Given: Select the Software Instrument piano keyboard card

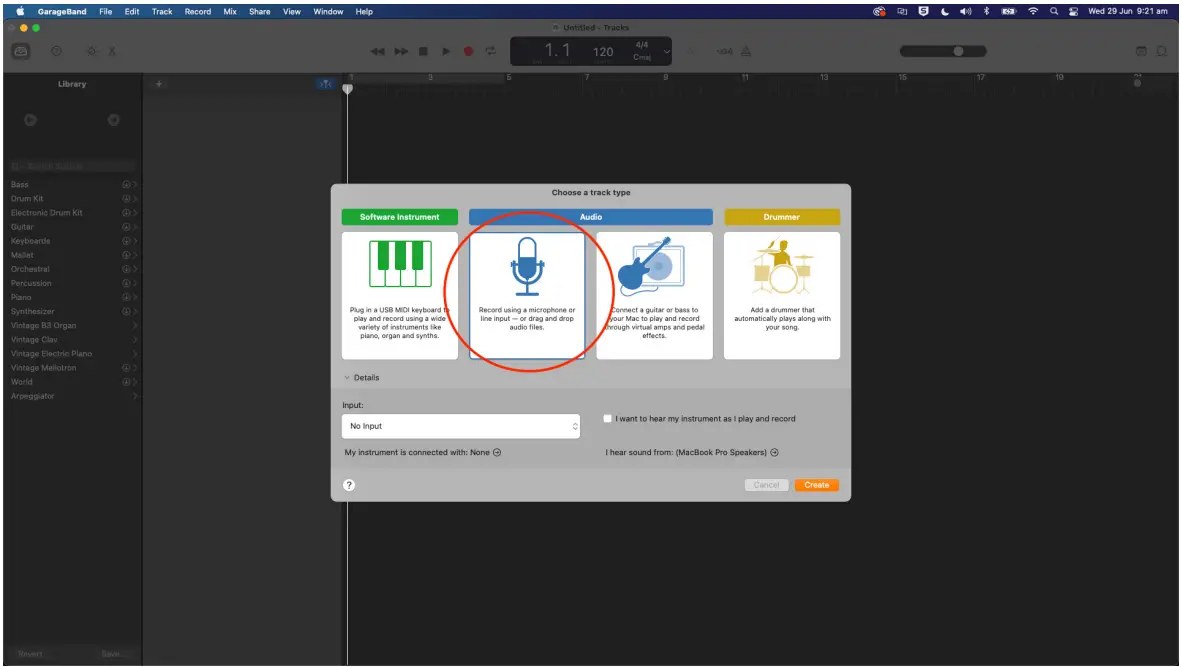Looking at the screenshot, I should coord(400,295).
